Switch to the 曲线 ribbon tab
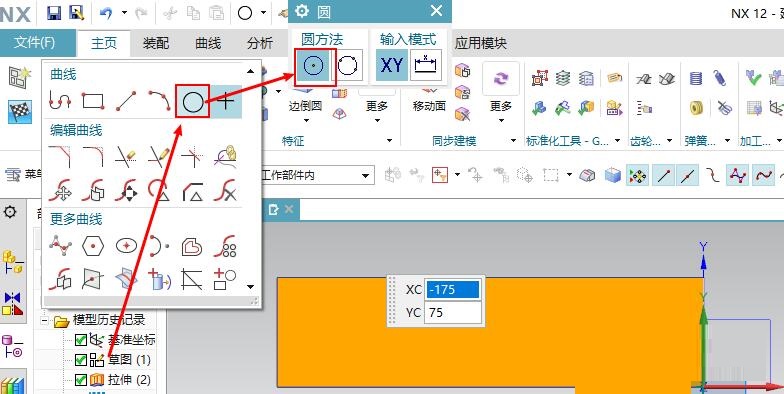This screenshot has height=394, width=784. 208,44
